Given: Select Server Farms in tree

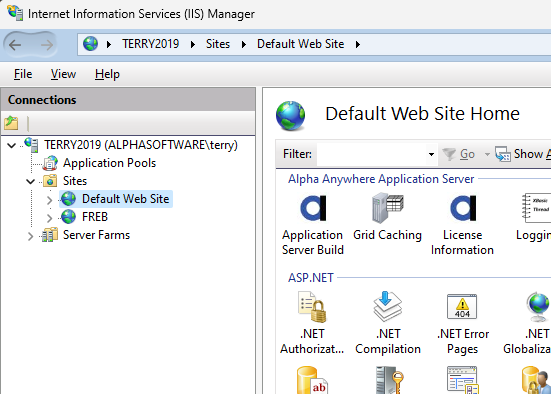Looking at the screenshot, I should 96,235.
